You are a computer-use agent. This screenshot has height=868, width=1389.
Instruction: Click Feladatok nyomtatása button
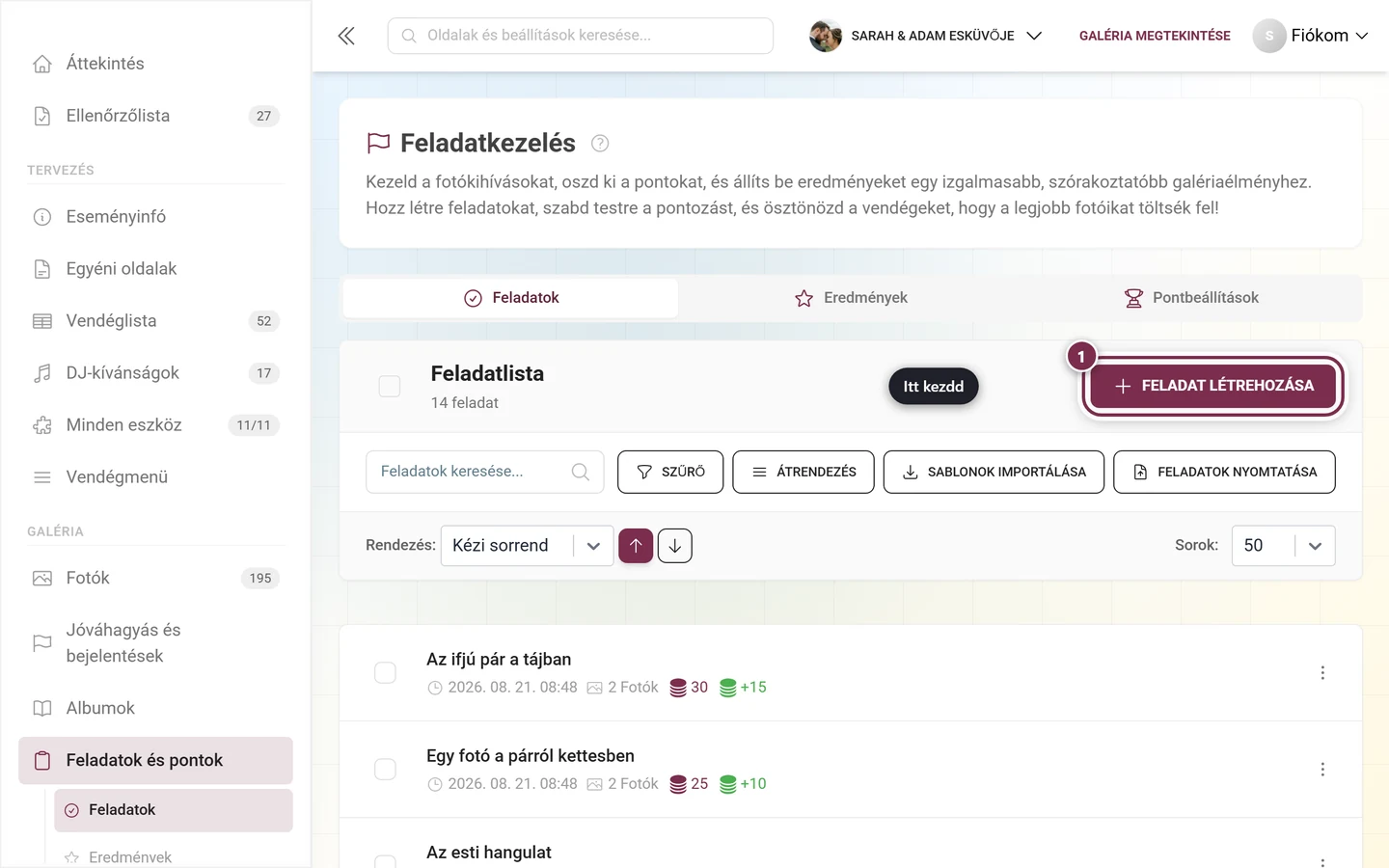(x=1224, y=472)
